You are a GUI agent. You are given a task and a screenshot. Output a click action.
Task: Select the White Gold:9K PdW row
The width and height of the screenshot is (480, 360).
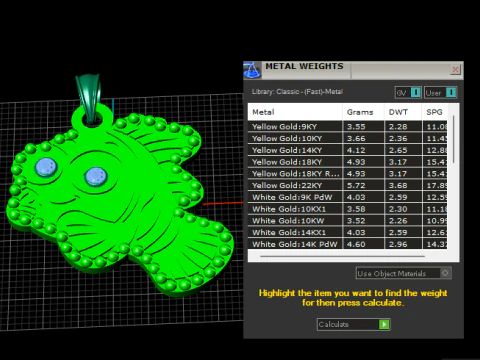point(347,197)
